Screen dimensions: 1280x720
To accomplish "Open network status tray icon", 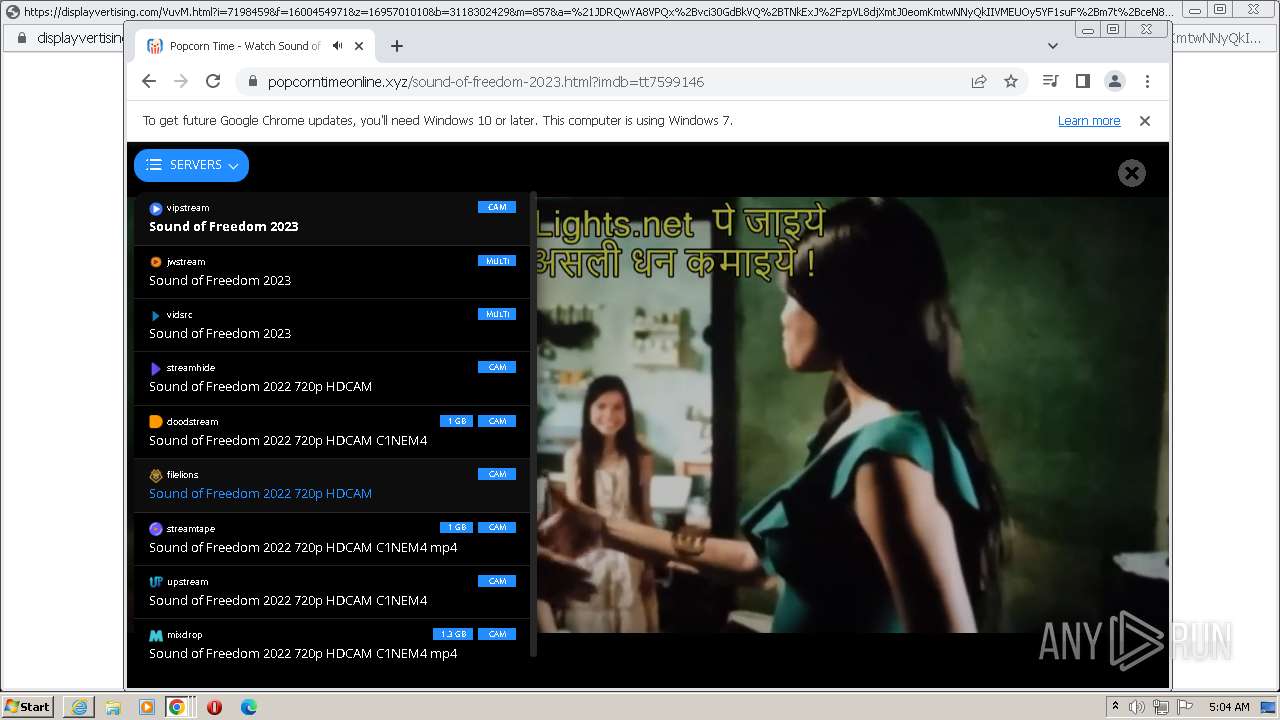I will 1161,707.
